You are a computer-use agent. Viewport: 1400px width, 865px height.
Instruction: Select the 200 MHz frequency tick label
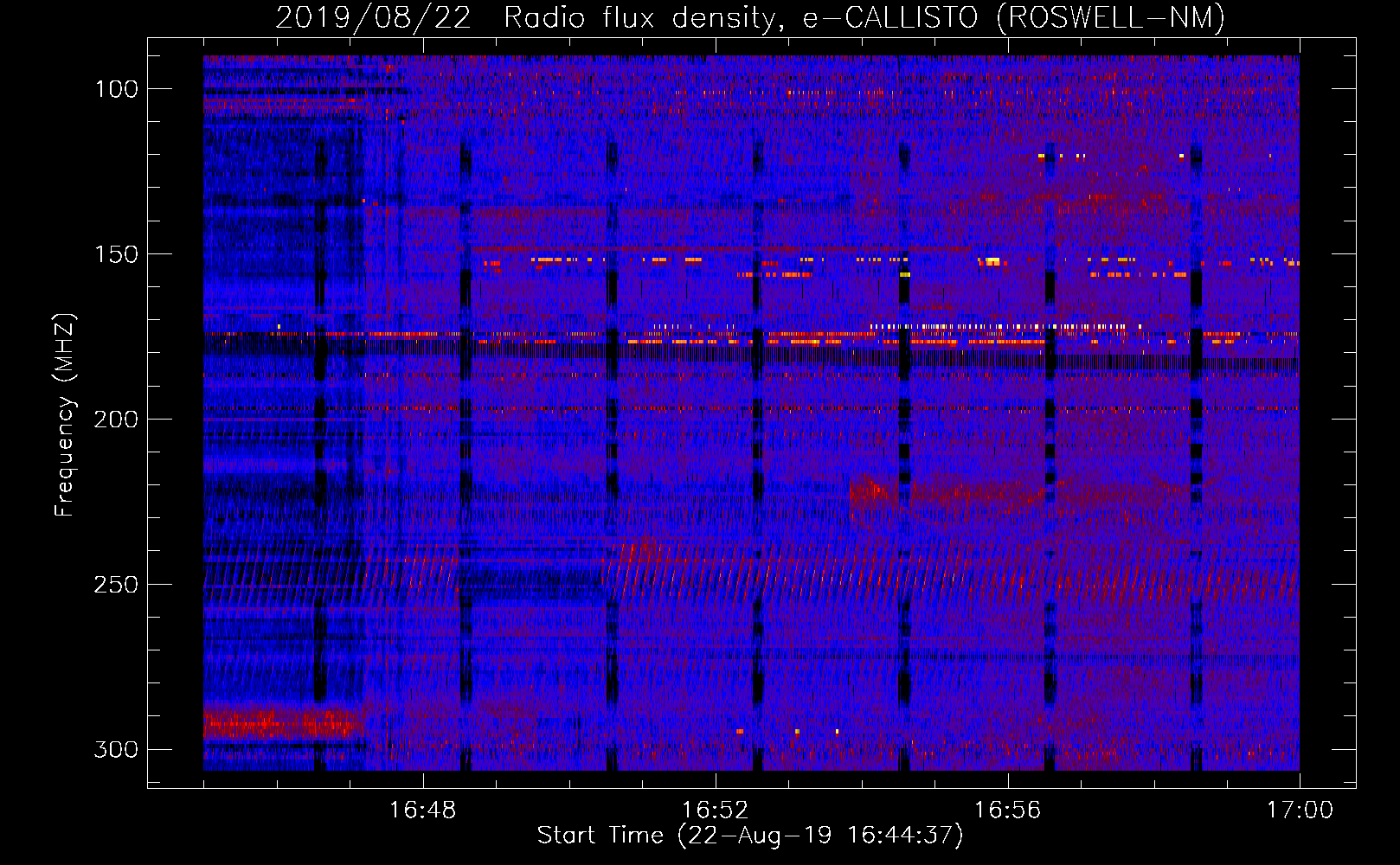[116, 420]
